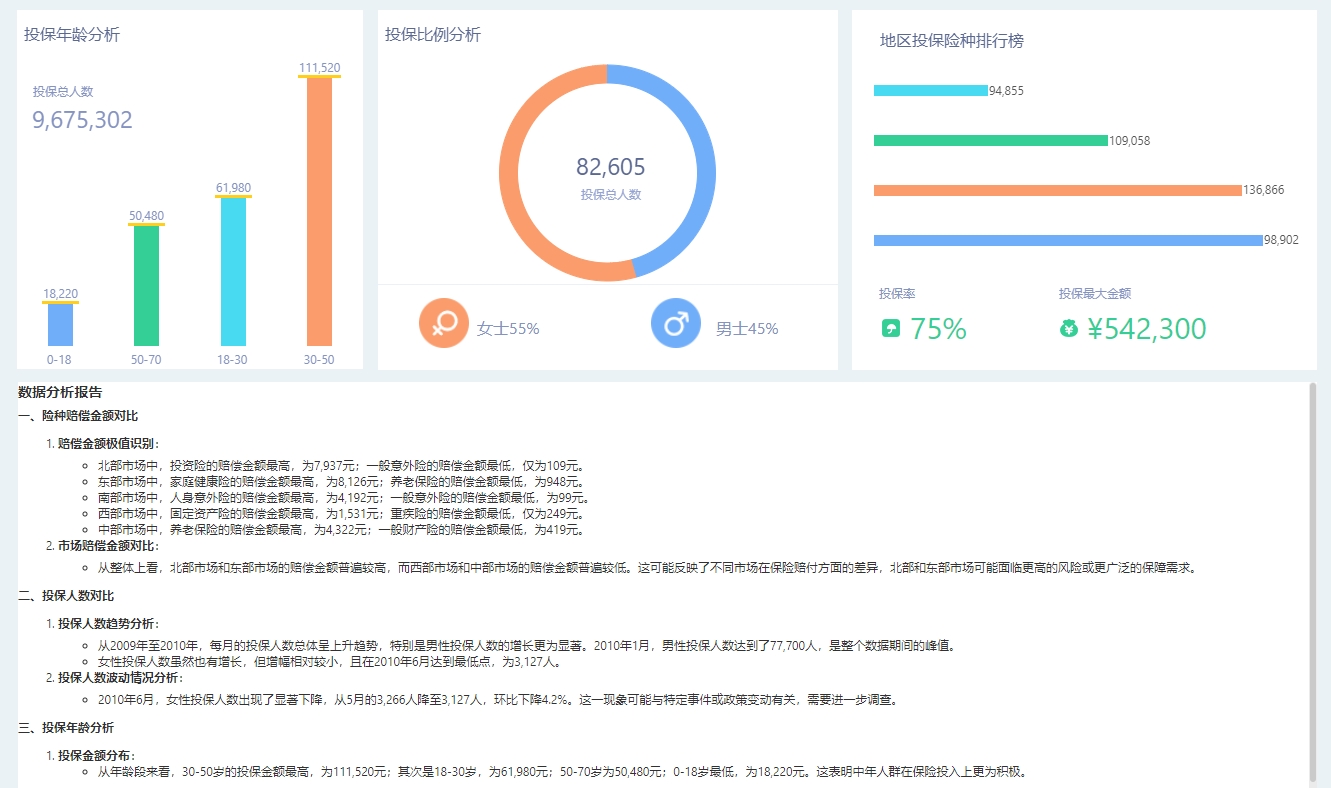Click the orange female gender icon
This screenshot has width=1331, height=788.
pyautogui.click(x=444, y=323)
